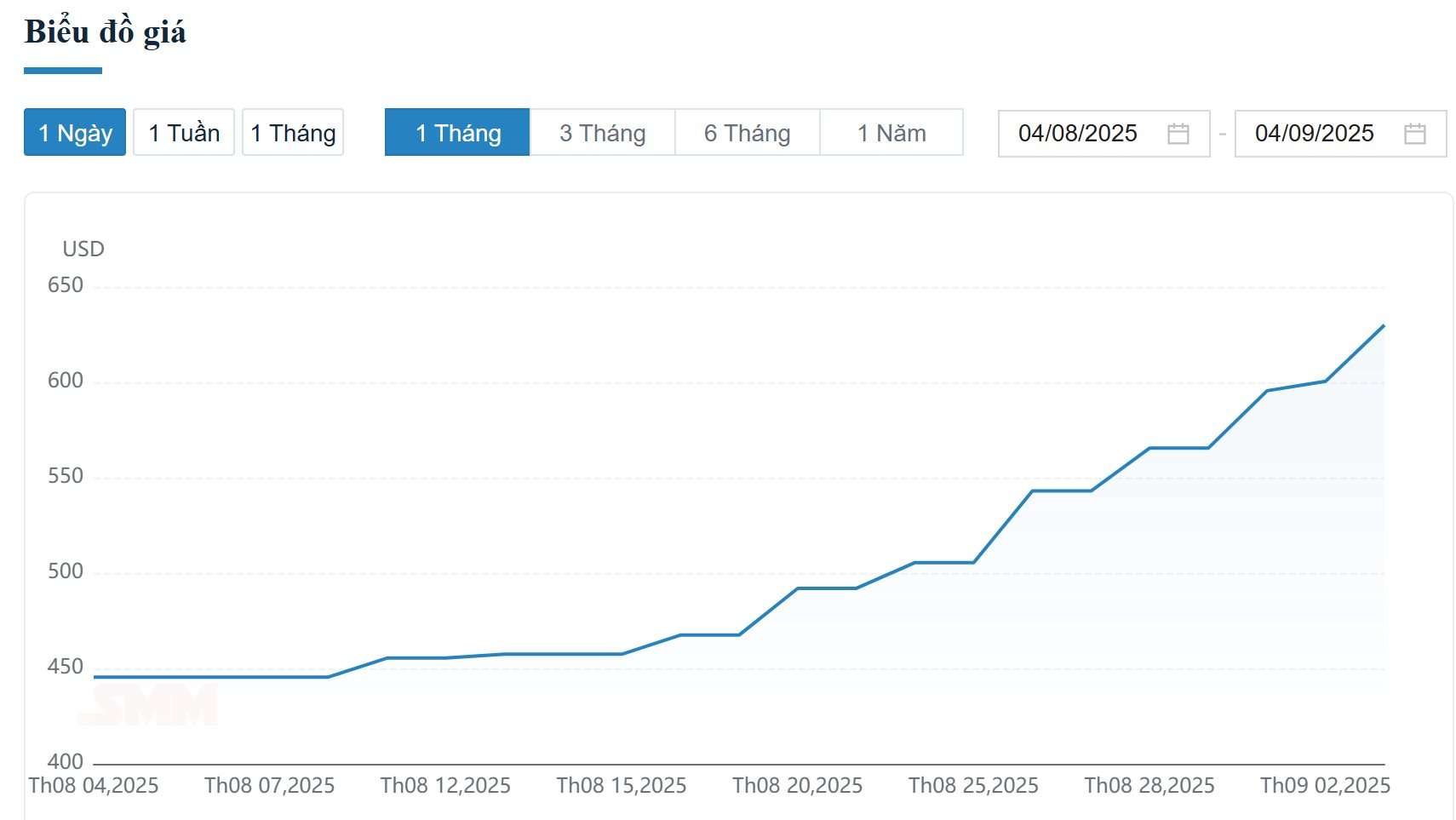Click the calendar icon in the 04/08/2025 field
1456x820 pixels.
(x=1178, y=134)
